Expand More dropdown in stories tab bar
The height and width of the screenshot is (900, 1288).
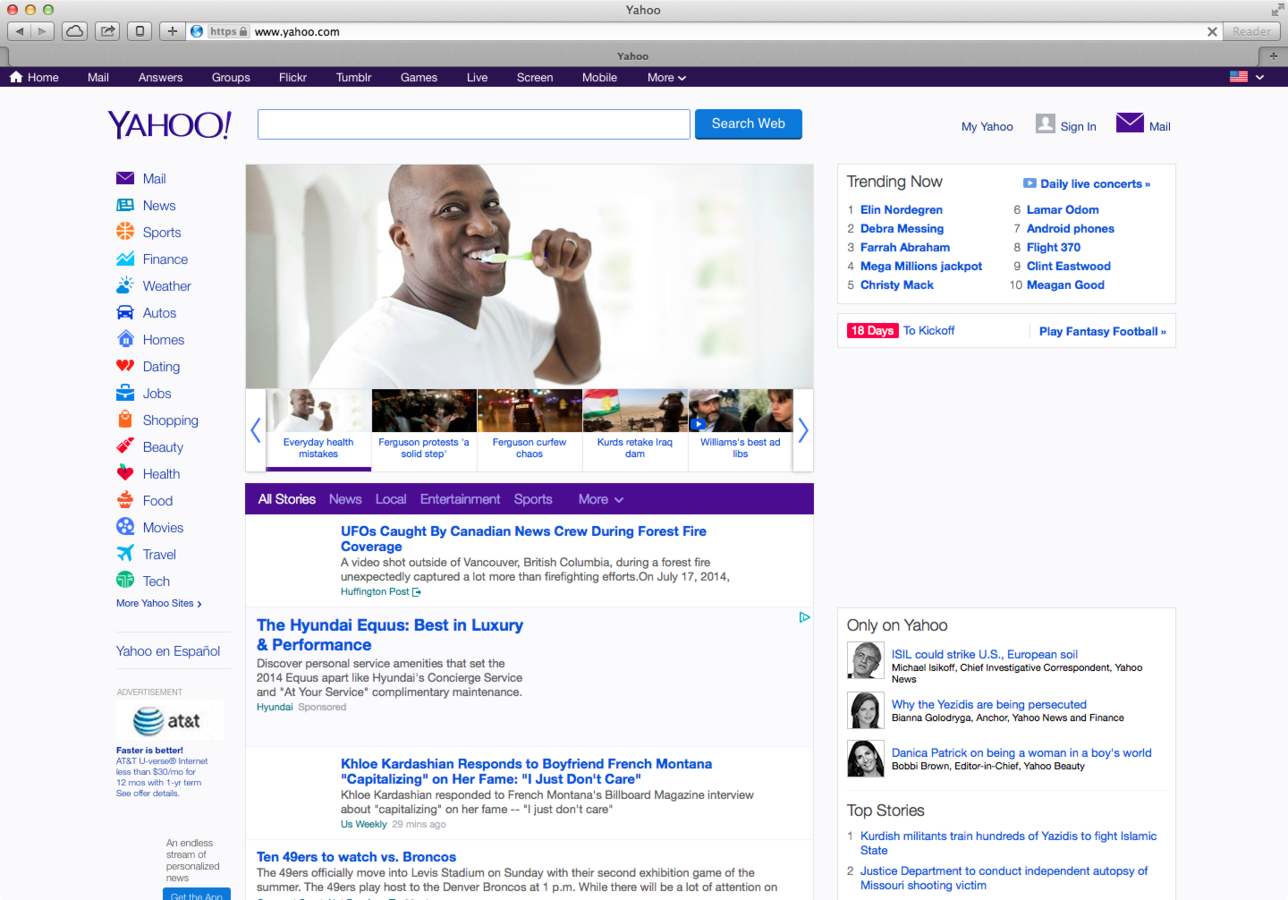pos(601,499)
